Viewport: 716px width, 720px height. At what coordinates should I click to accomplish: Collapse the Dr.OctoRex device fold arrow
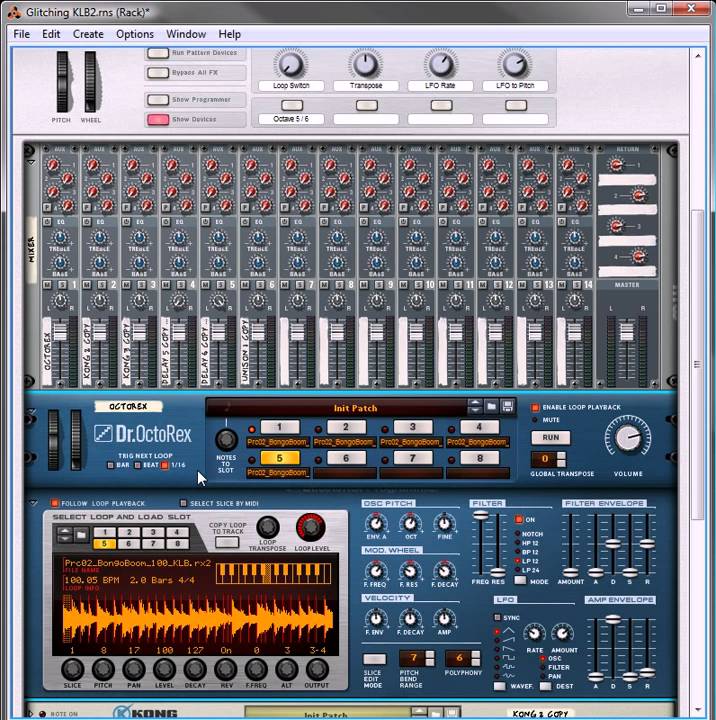(31, 411)
